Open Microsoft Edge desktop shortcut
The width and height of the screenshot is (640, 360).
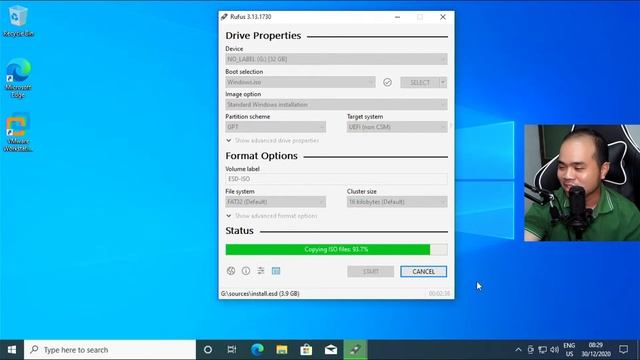(x=18, y=78)
